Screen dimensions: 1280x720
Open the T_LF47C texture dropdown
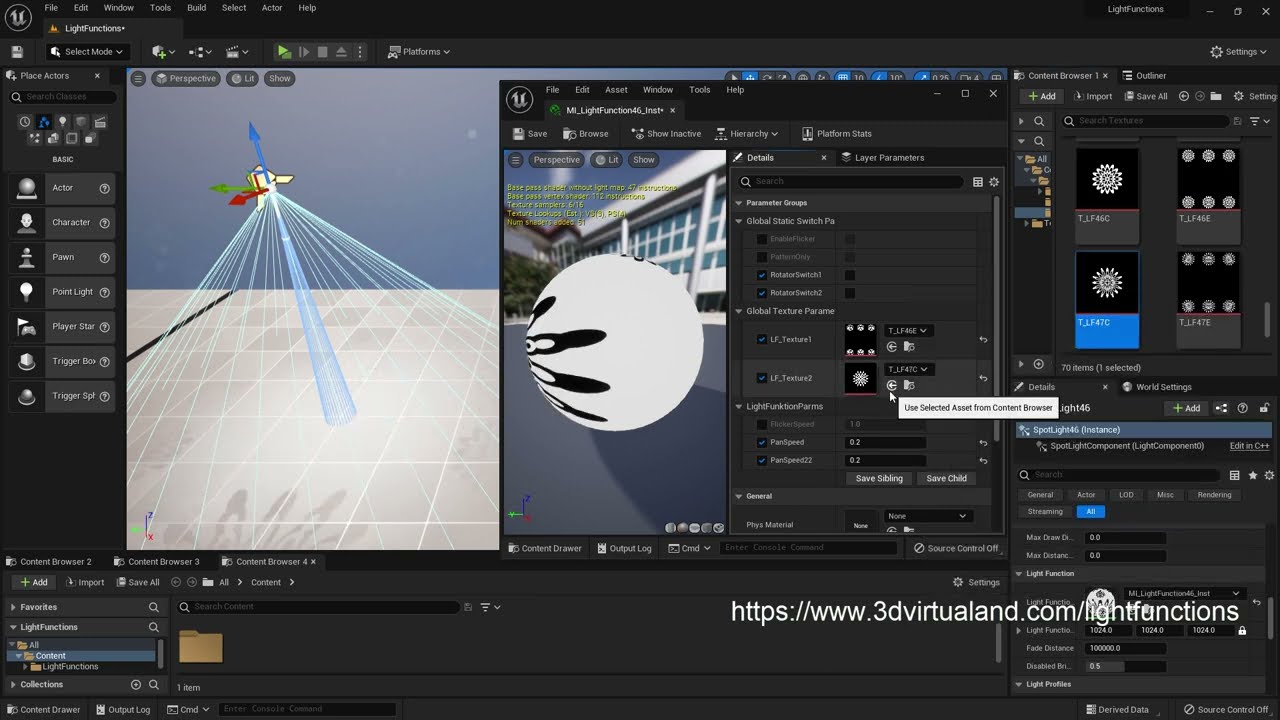[908, 369]
